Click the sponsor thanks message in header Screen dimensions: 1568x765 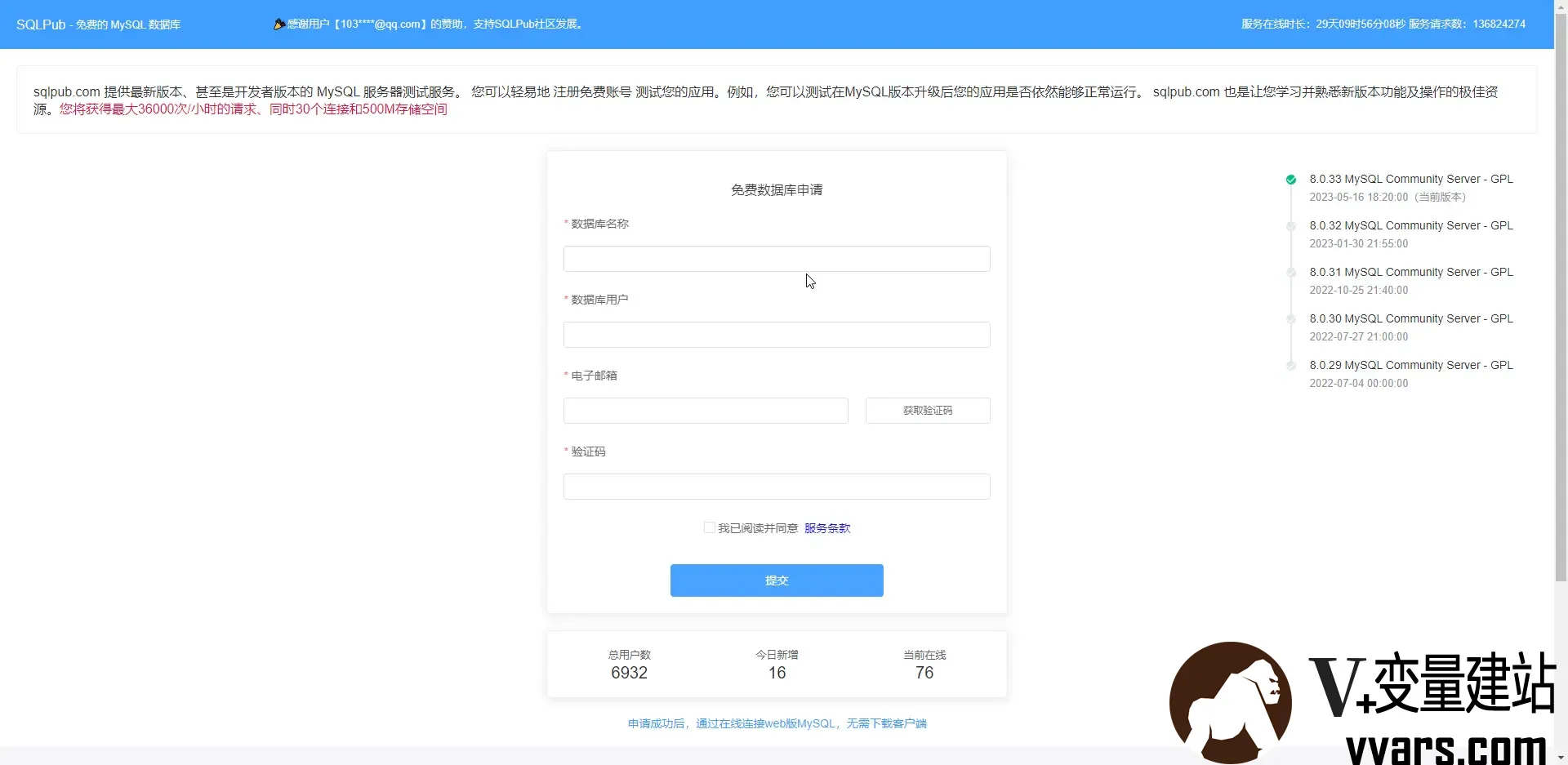click(x=436, y=24)
